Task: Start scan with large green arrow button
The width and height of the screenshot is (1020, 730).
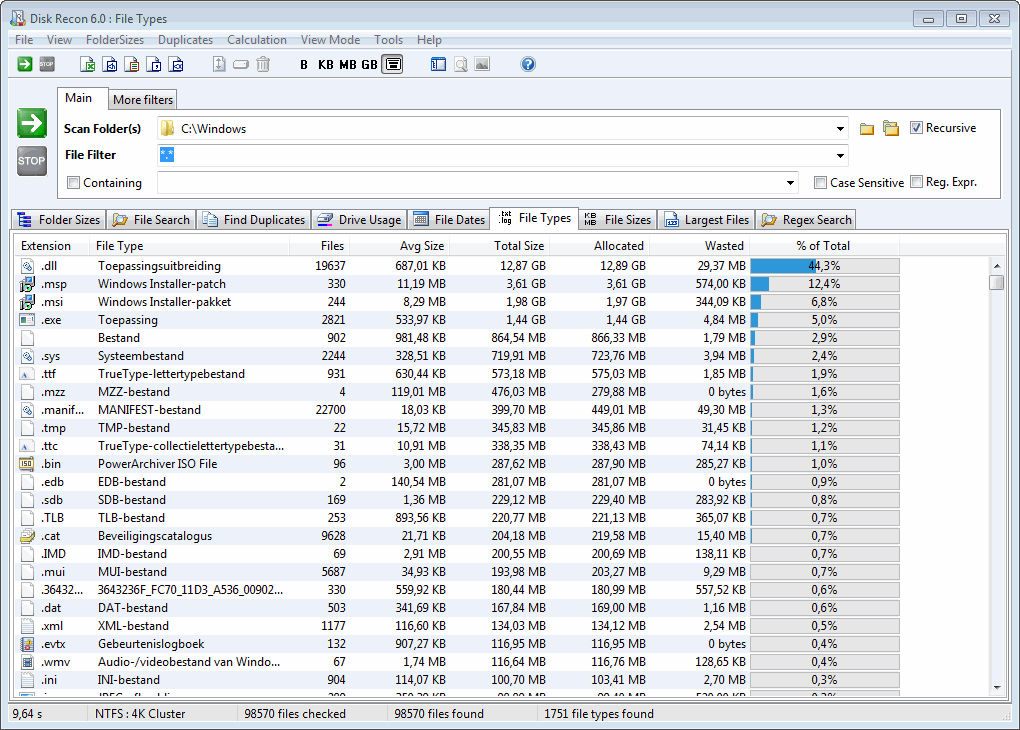Action: (x=32, y=123)
